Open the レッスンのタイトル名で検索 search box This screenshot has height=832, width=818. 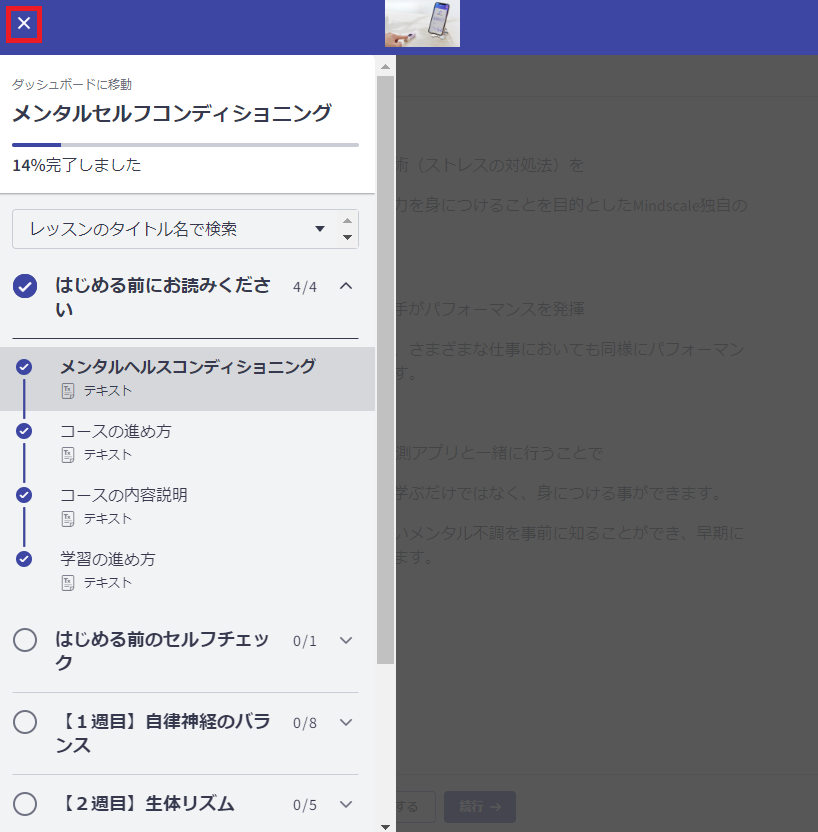pyautogui.click(x=185, y=229)
